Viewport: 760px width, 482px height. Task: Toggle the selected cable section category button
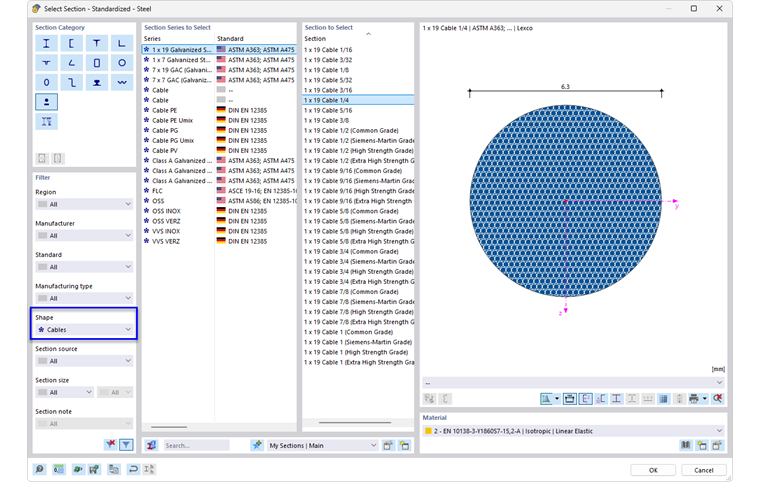46,101
